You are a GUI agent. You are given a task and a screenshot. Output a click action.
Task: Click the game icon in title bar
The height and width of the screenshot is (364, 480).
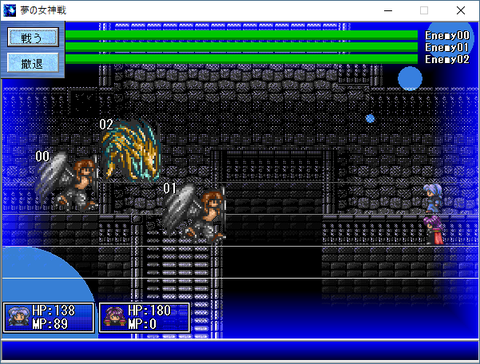coord(10,10)
